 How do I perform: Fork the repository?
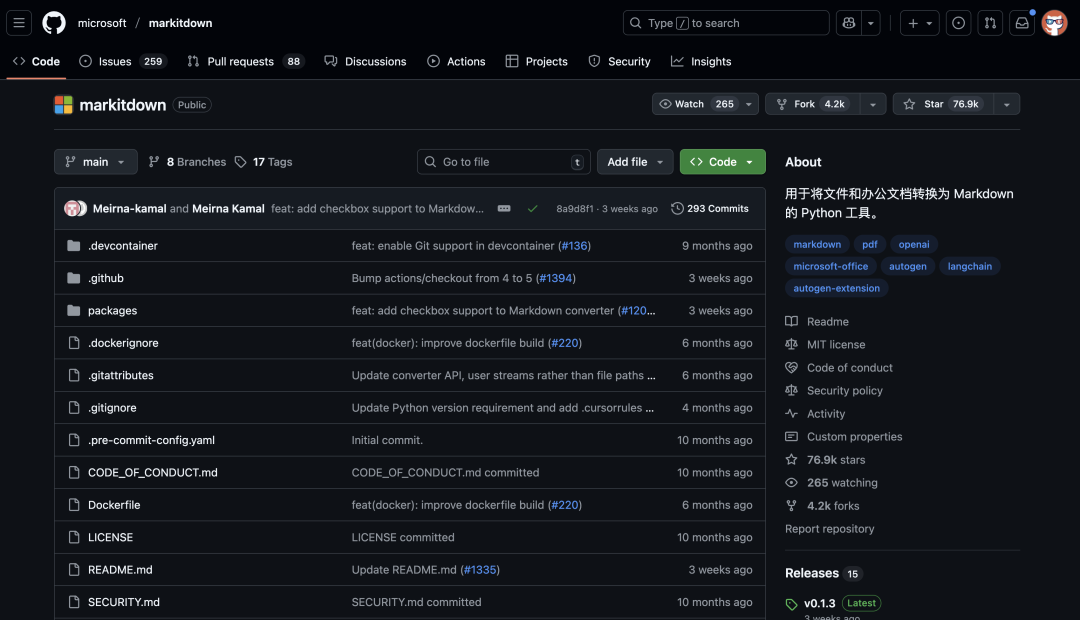point(813,104)
